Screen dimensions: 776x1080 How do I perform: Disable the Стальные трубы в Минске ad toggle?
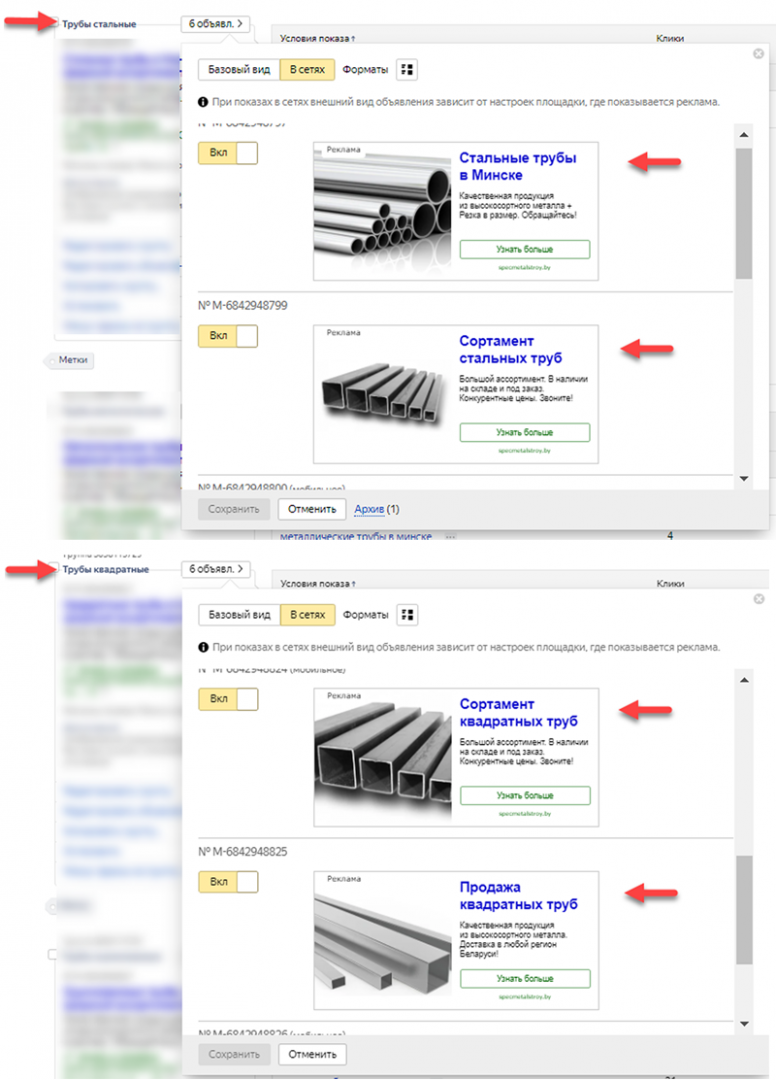point(228,153)
